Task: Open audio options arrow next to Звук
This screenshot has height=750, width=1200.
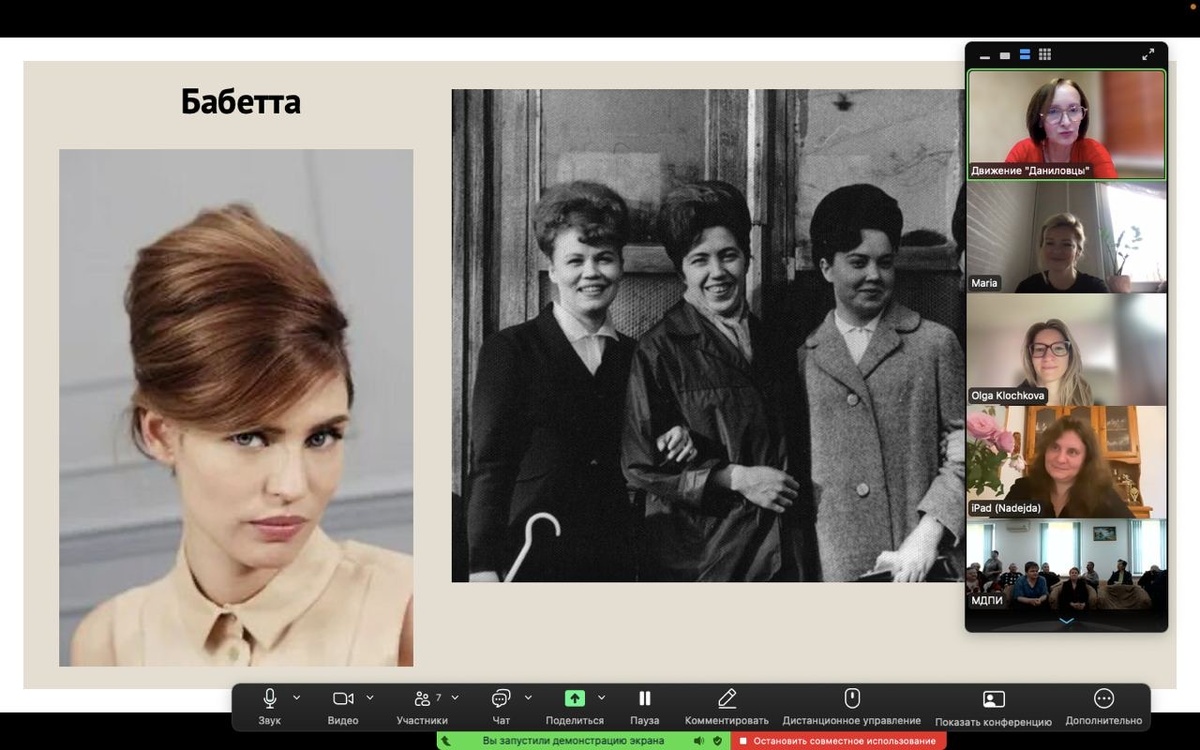Action: pos(296,697)
